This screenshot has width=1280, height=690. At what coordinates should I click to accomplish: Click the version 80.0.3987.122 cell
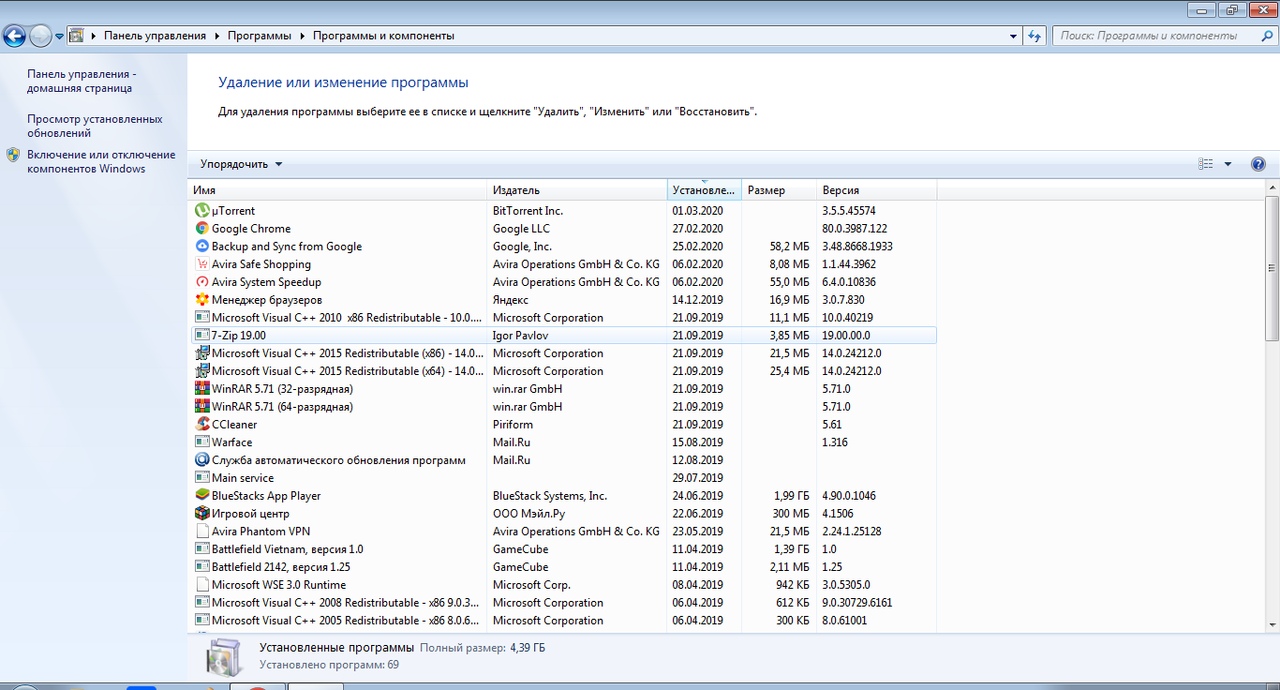(855, 229)
